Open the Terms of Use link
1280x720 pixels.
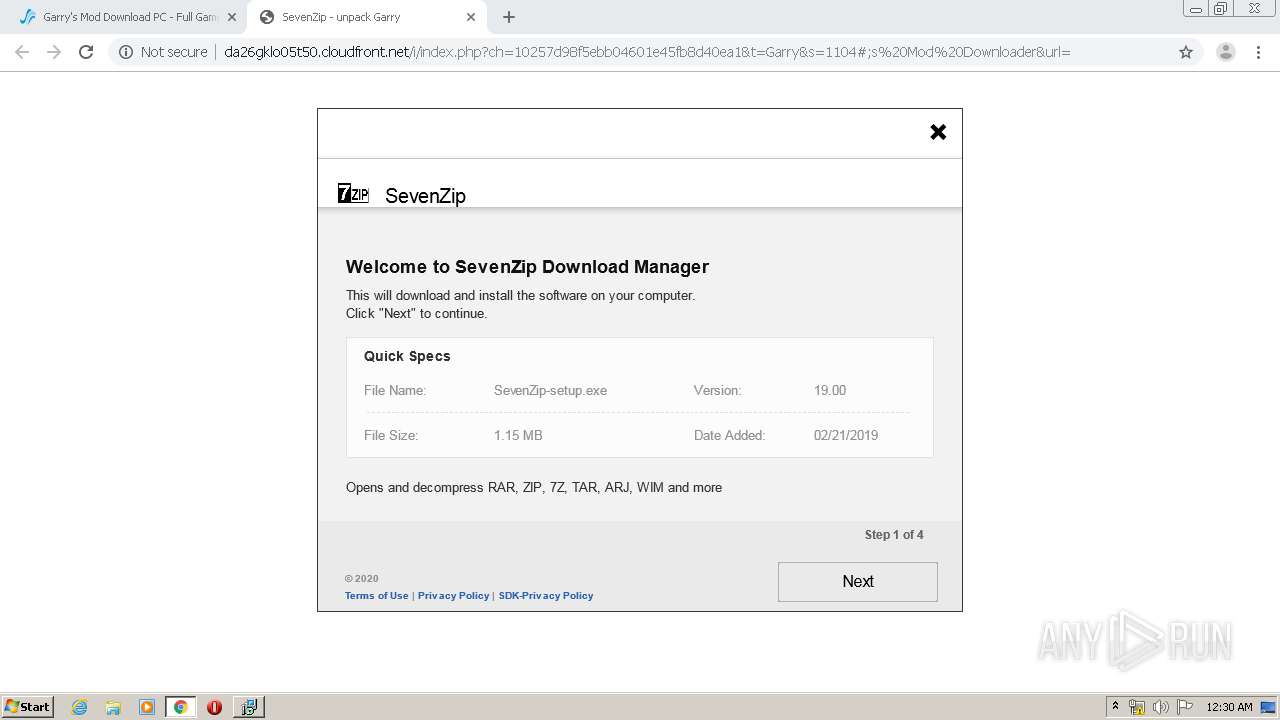pos(377,595)
